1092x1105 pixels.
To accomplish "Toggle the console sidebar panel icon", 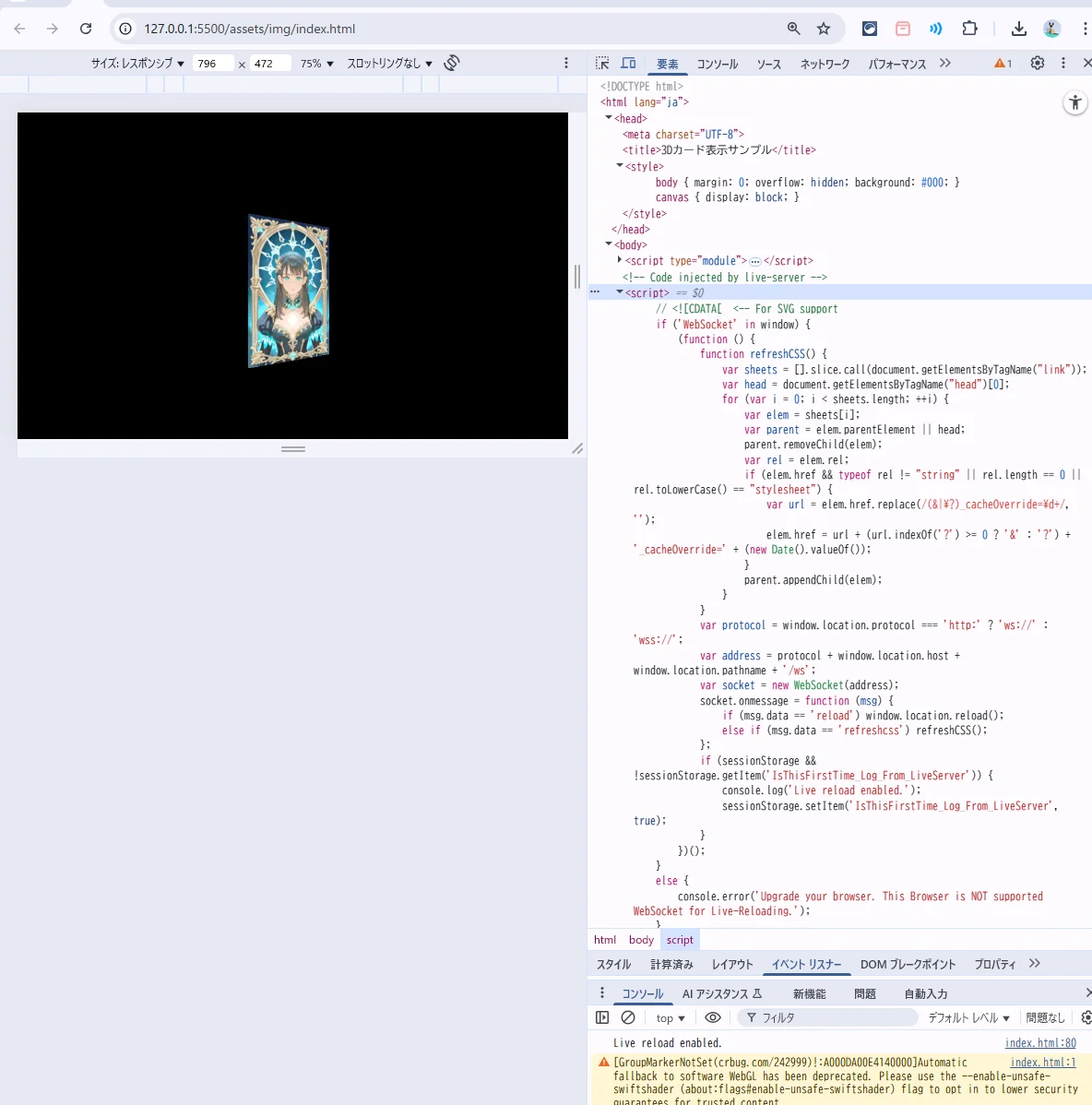I will (602, 1017).
